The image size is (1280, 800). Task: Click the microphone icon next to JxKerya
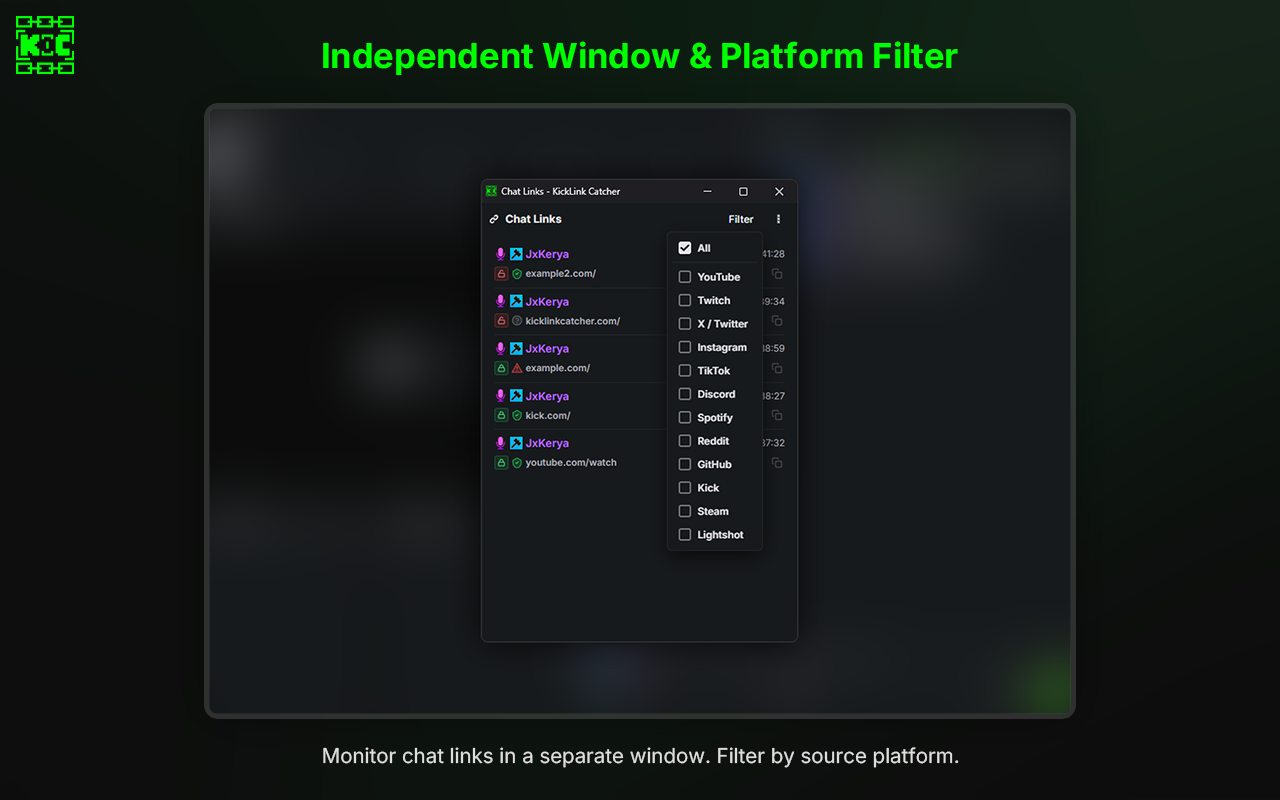coord(500,254)
